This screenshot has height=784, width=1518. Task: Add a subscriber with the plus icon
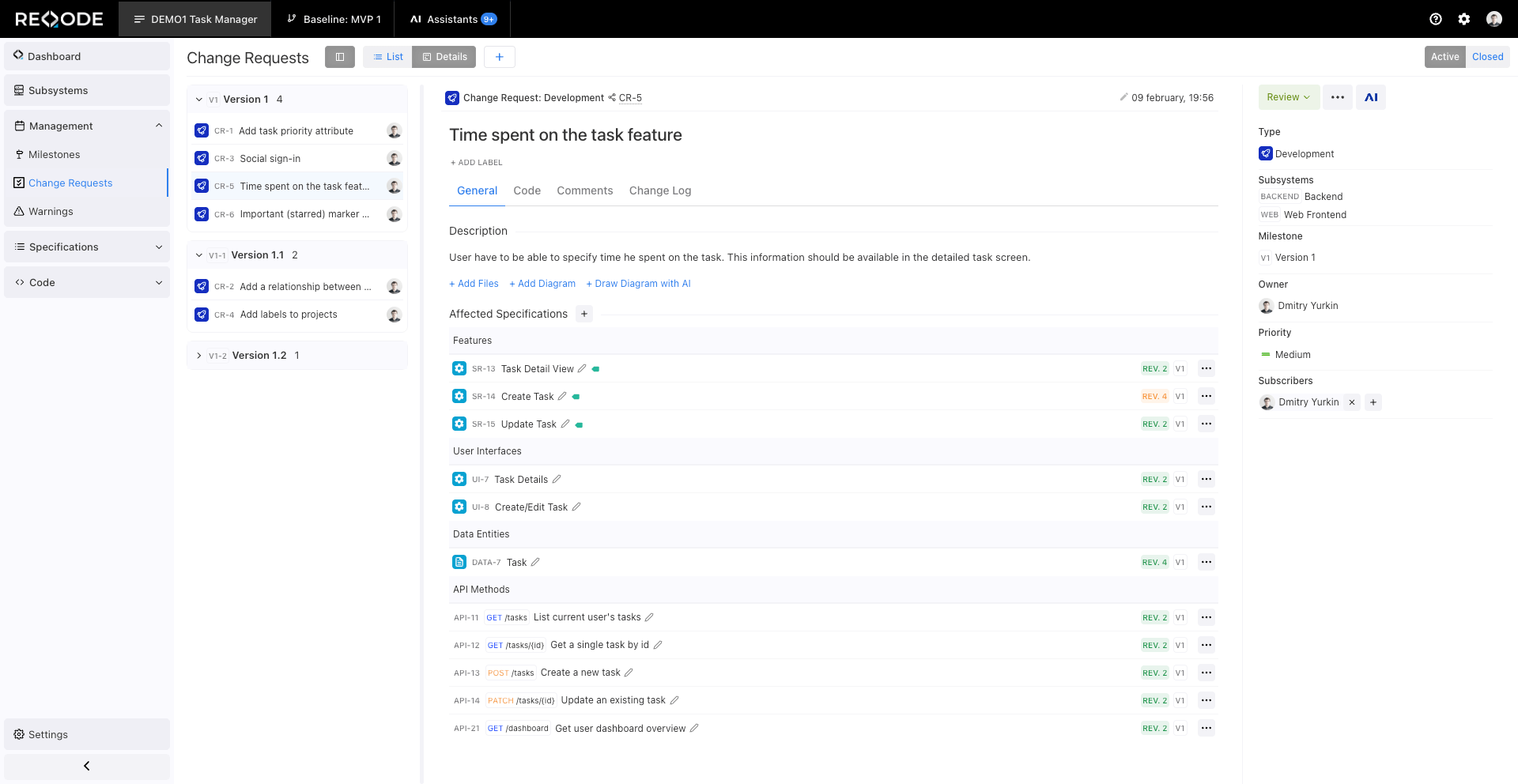1373,402
